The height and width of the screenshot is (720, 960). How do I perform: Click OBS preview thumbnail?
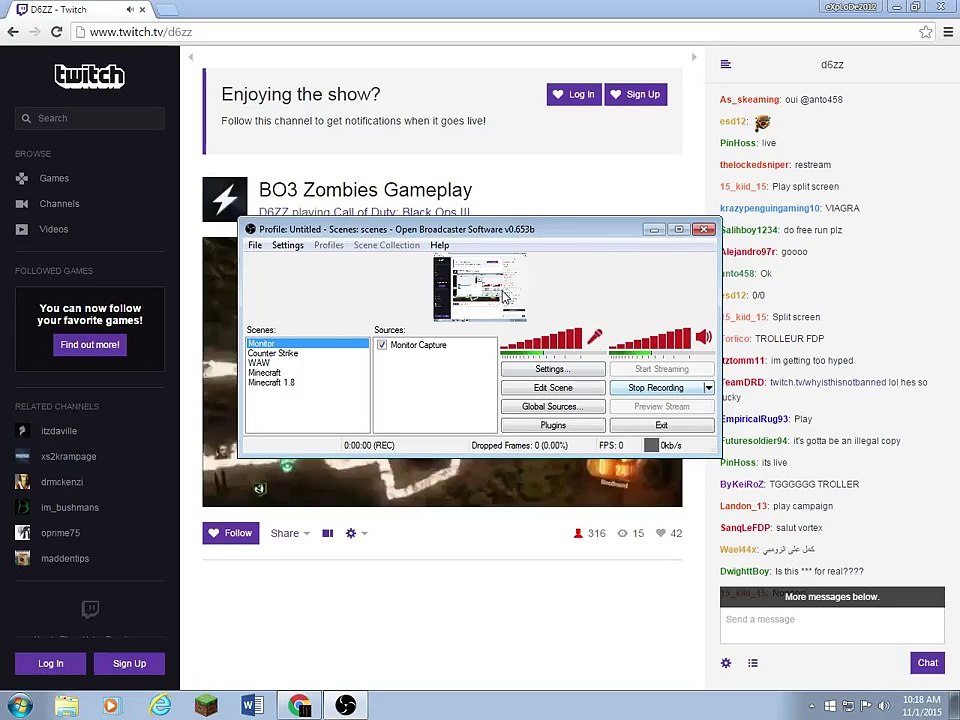pos(480,288)
